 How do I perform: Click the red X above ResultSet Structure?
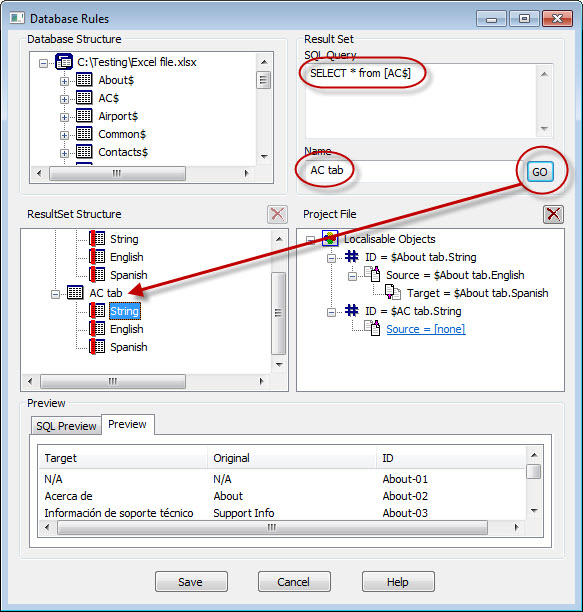pos(277,214)
